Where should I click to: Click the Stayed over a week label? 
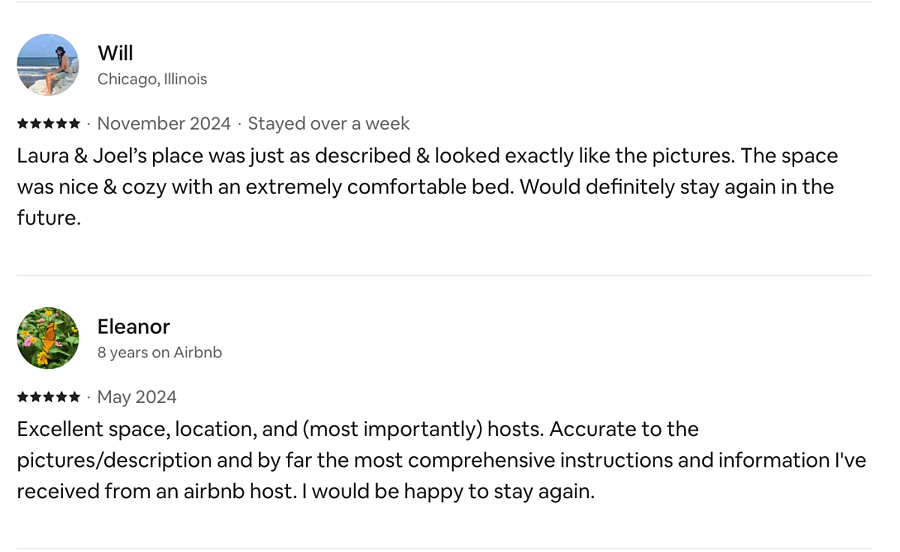(328, 123)
